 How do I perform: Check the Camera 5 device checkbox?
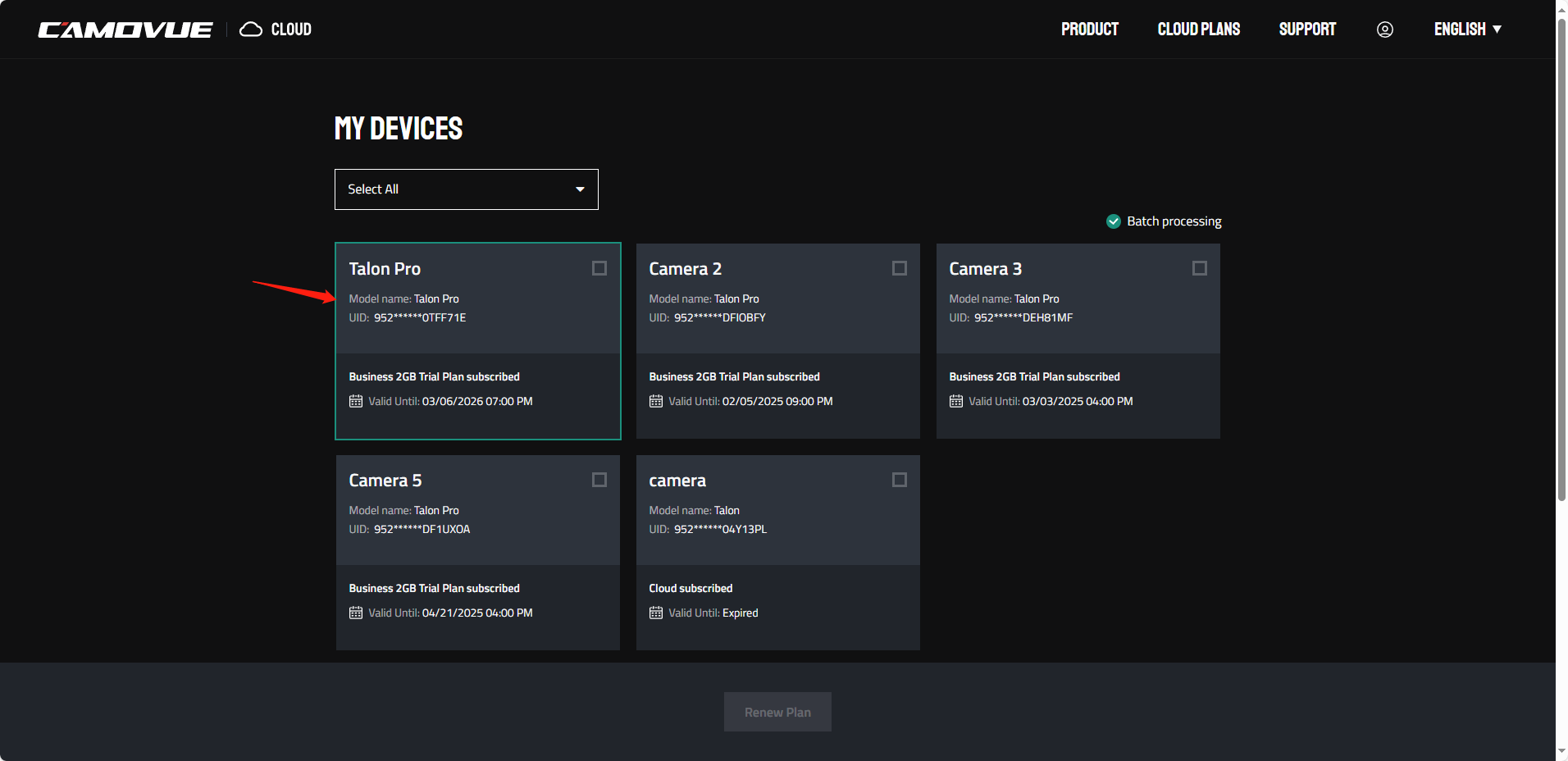(599, 480)
